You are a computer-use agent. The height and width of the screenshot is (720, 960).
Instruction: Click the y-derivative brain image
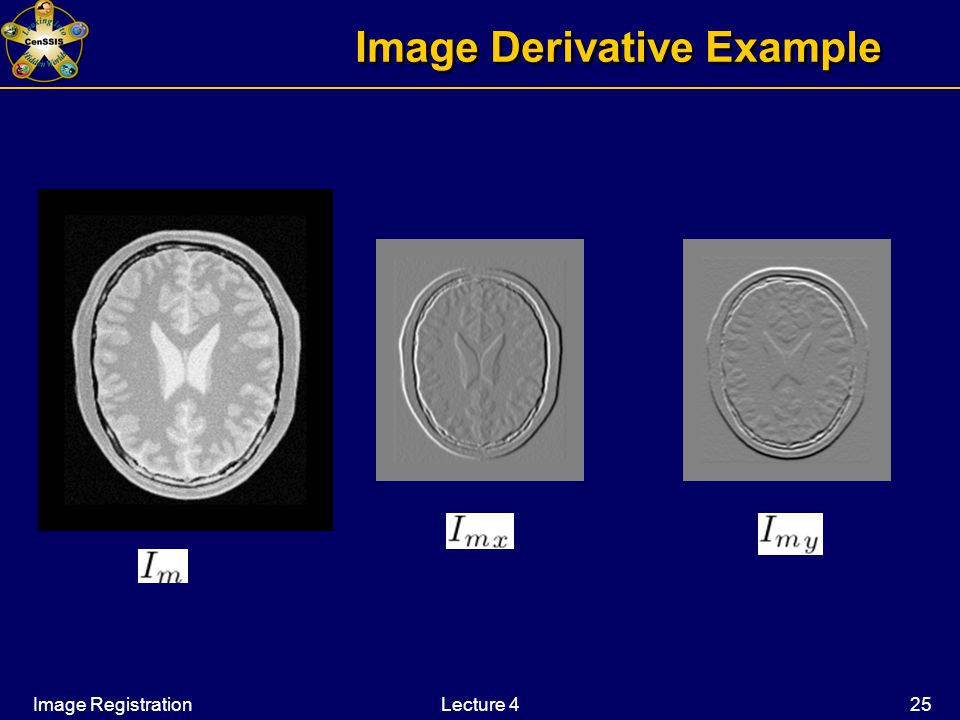pos(787,360)
